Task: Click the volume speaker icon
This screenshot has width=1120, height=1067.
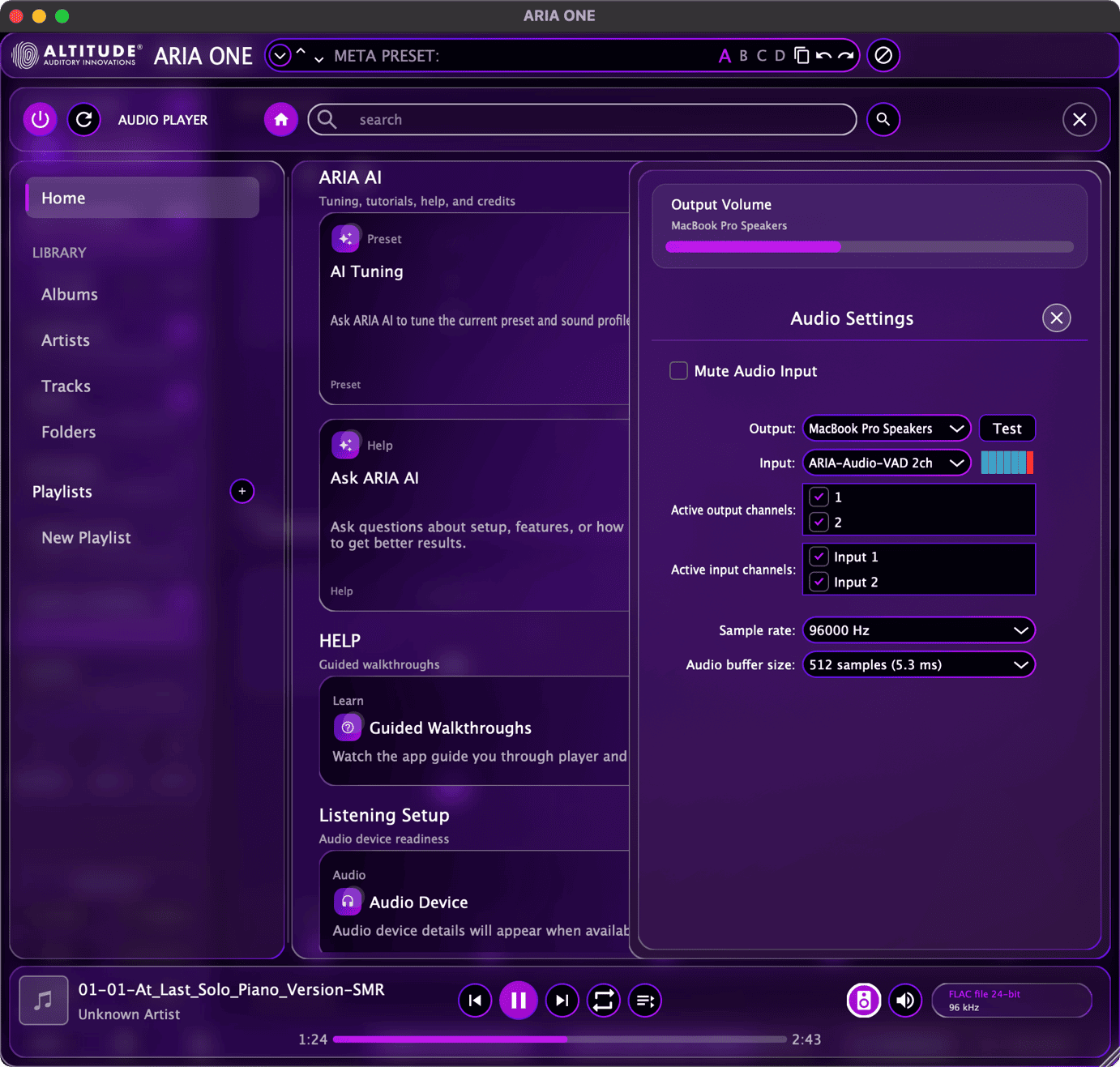Action: tap(905, 1001)
